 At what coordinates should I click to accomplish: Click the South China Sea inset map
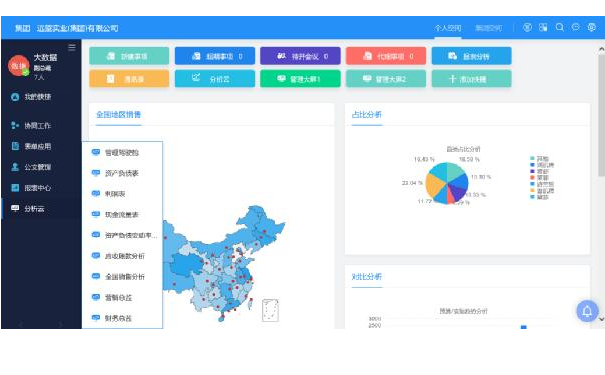click(270, 310)
